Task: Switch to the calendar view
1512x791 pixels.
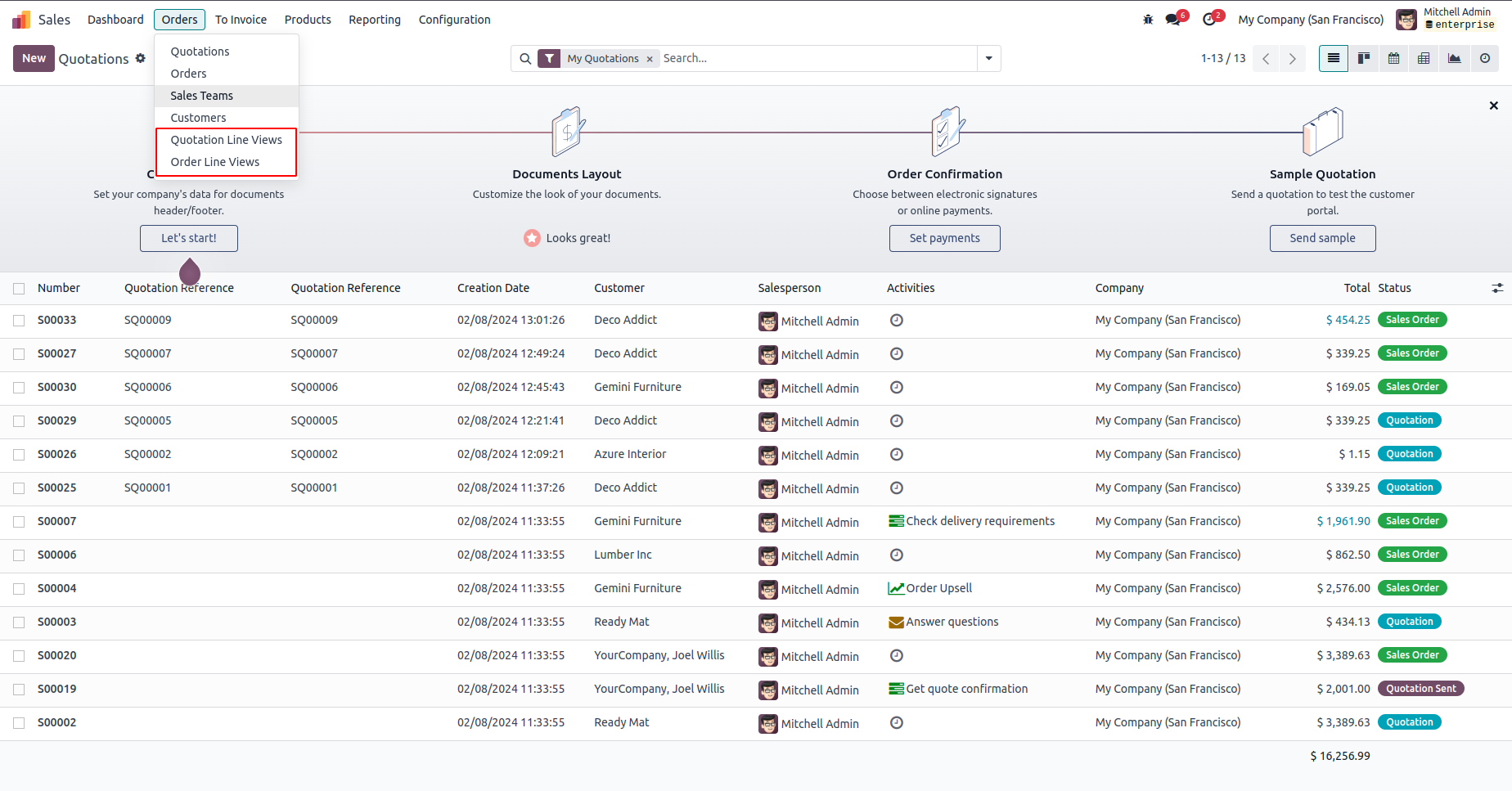Action: 1394,59
